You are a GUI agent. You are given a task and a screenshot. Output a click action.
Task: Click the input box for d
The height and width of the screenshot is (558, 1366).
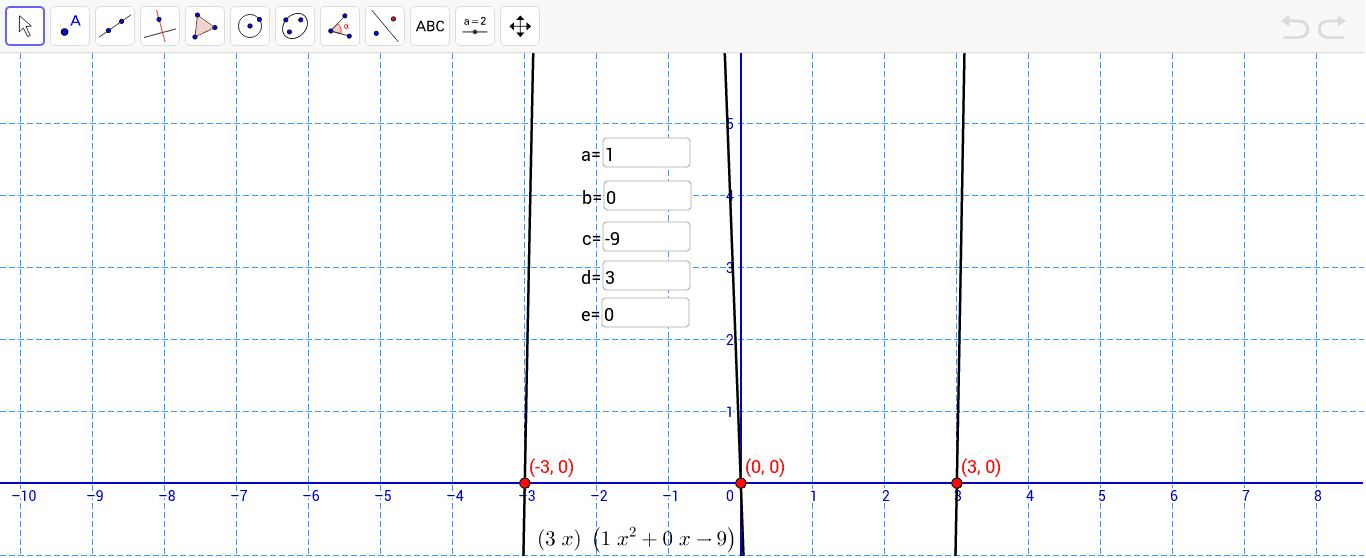click(x=646, y=276)
